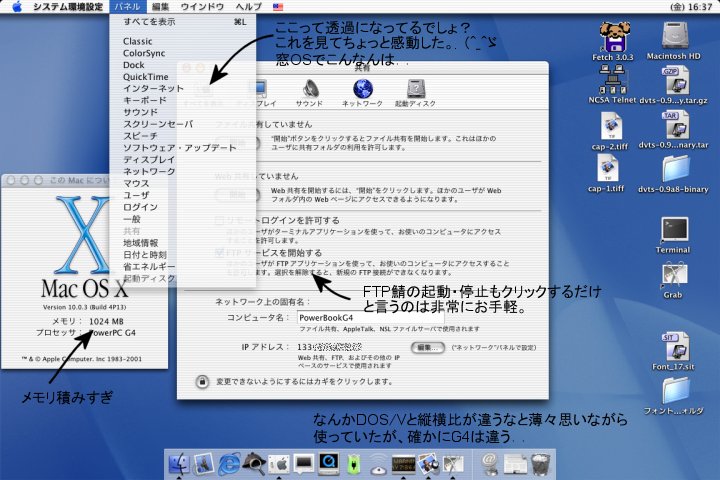Open the Preview photo icon in Dock
Screen dimensions: 720x480
point(428,464)
